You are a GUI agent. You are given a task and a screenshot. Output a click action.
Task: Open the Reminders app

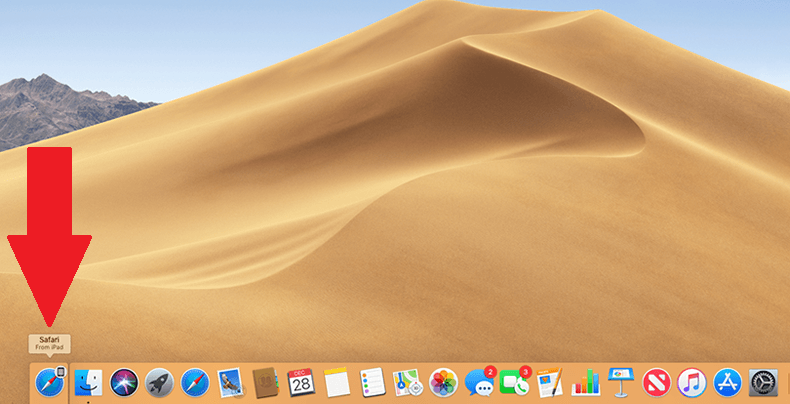pyautogui.click(x=372, y=383)
